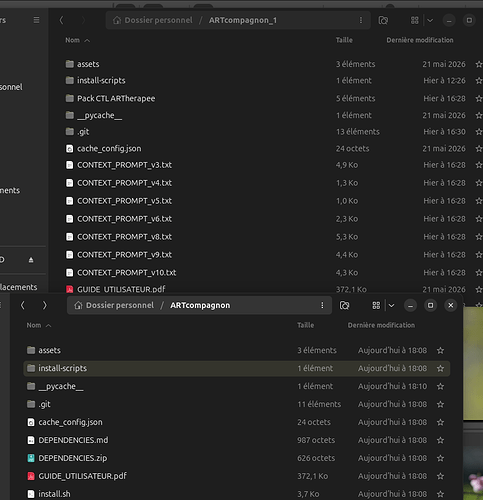Star the .git folder in ARTcompagnon window
The height and width of the screenshot is (500, 483).
(x=440, y=404)
